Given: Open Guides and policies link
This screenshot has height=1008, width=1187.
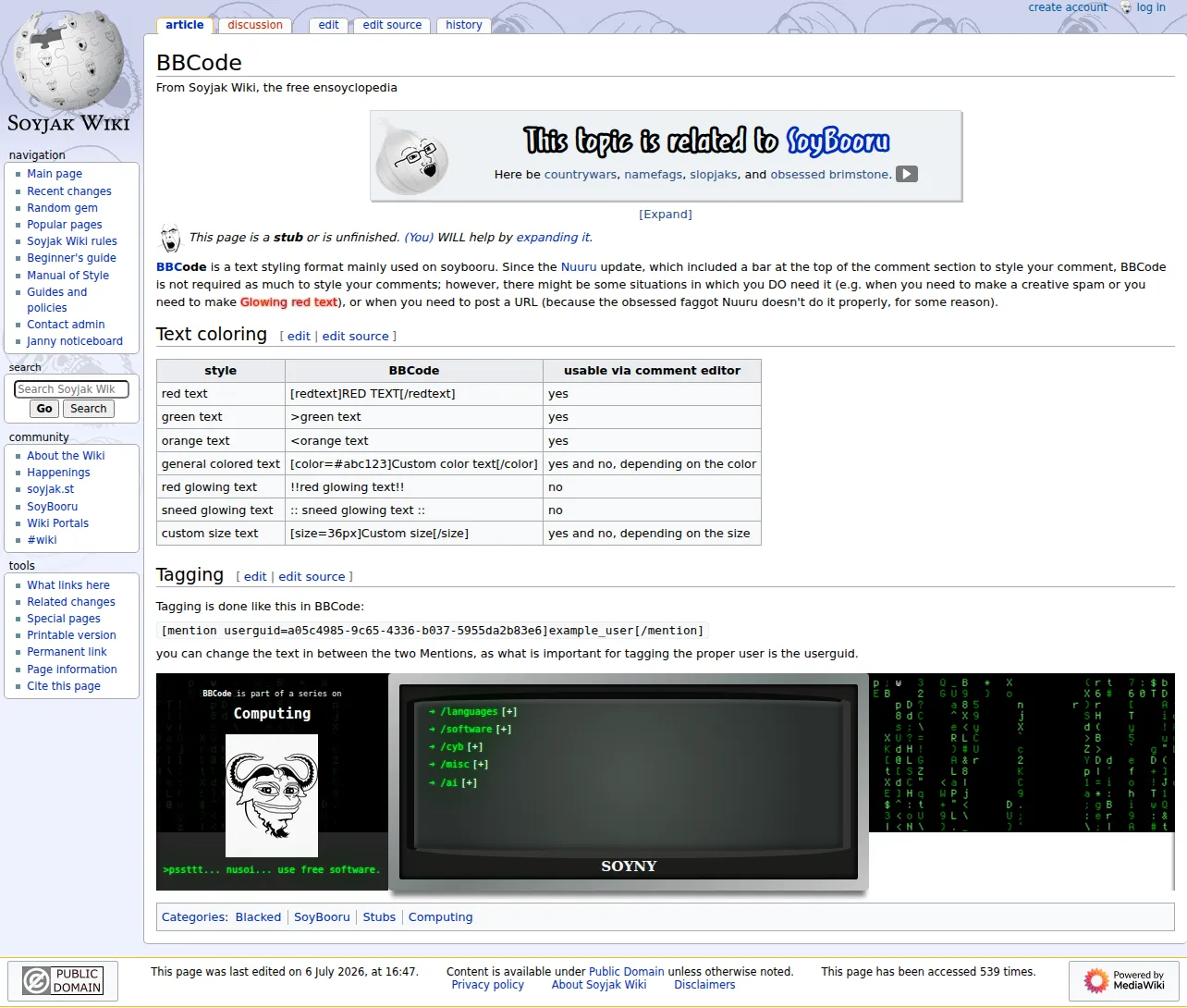Looking at the screenshot, I should [x=56, y=300].
